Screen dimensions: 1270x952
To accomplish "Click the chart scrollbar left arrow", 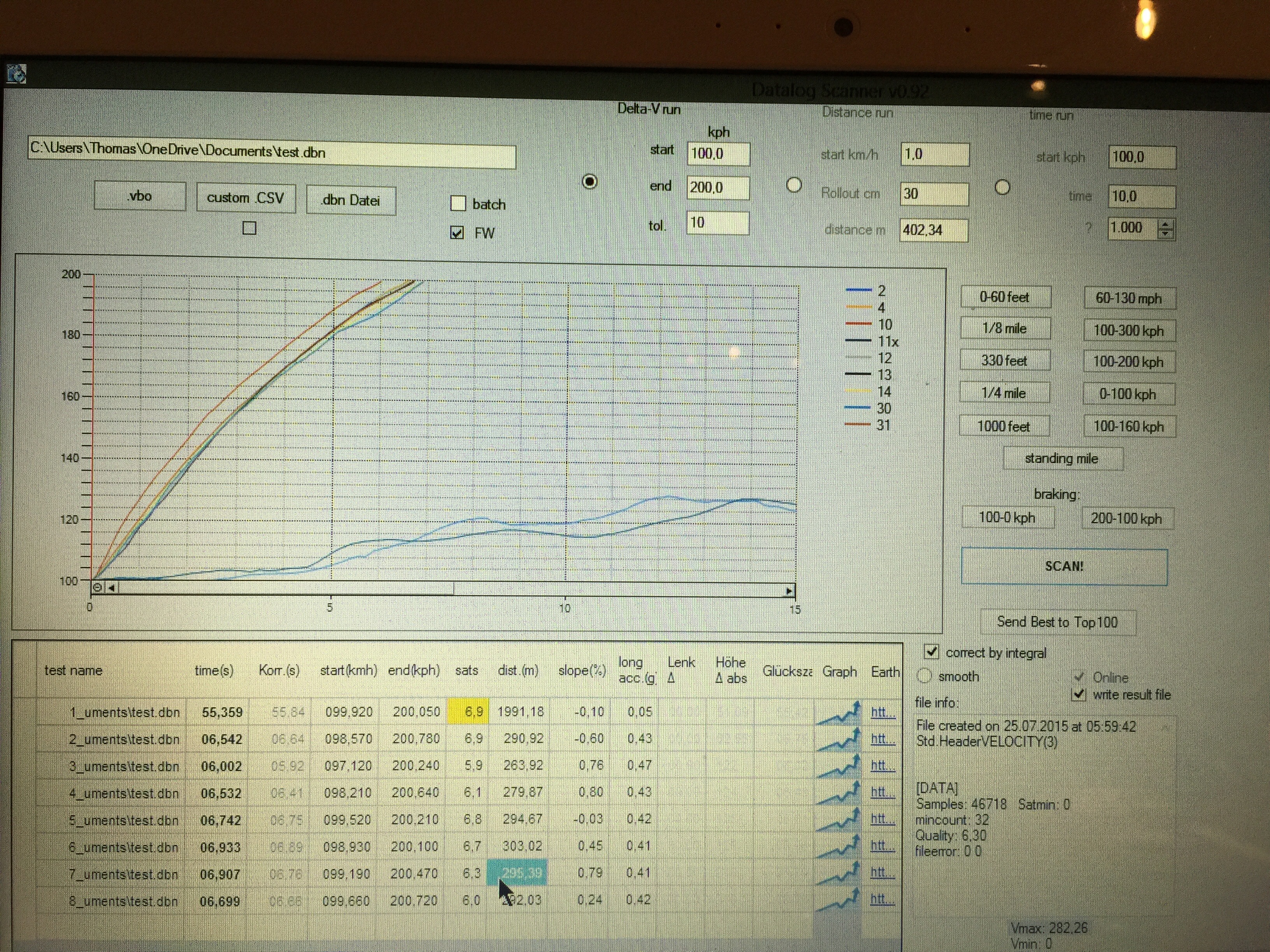I will 112,588.
